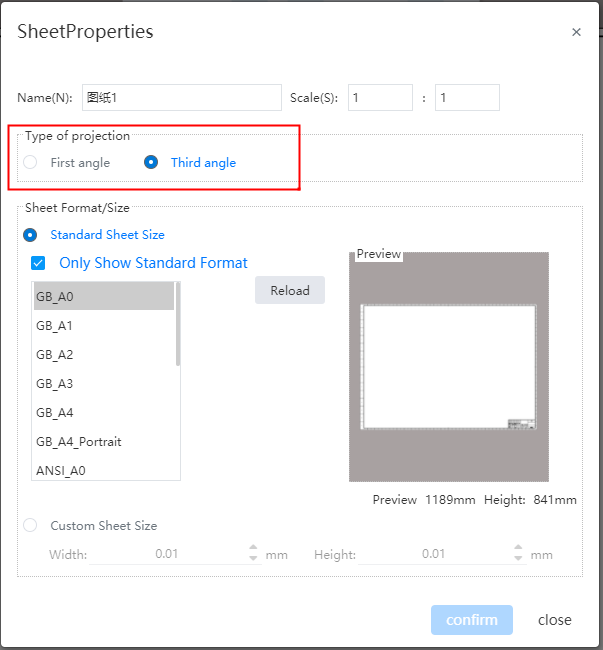
Task: Select the Third angle radio button
Action: (151, 162)
